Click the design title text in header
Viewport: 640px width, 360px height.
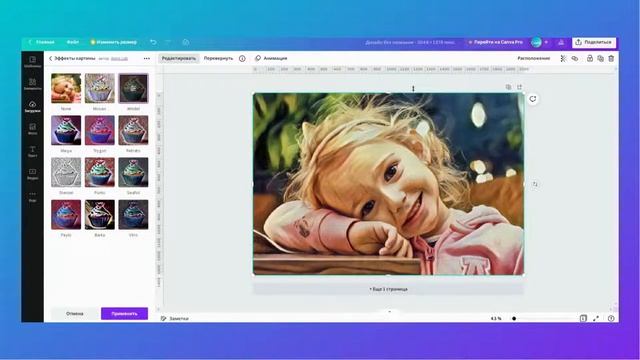tap(410, 42)
